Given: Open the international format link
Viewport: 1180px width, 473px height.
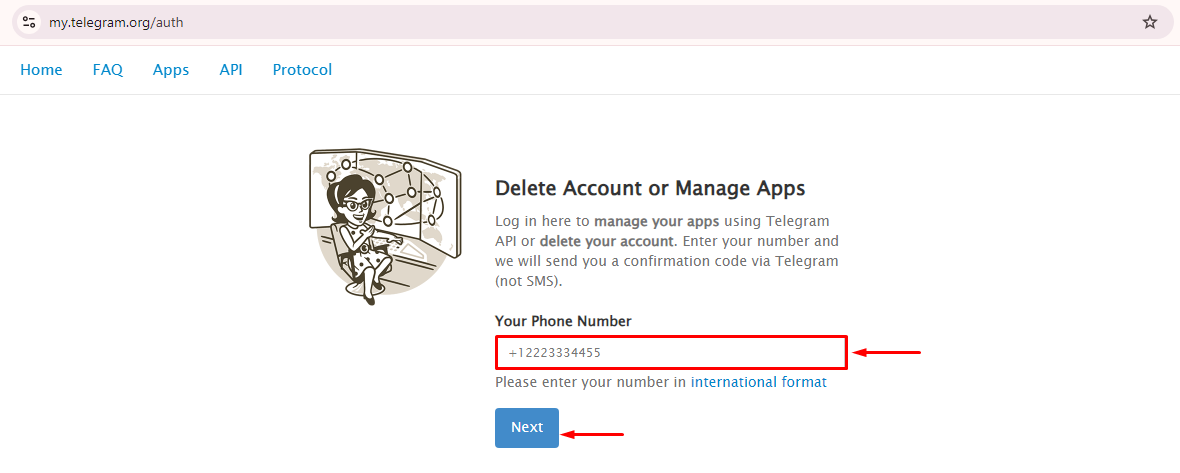Looking at the screenshot, I should click(x=758, y=382).
